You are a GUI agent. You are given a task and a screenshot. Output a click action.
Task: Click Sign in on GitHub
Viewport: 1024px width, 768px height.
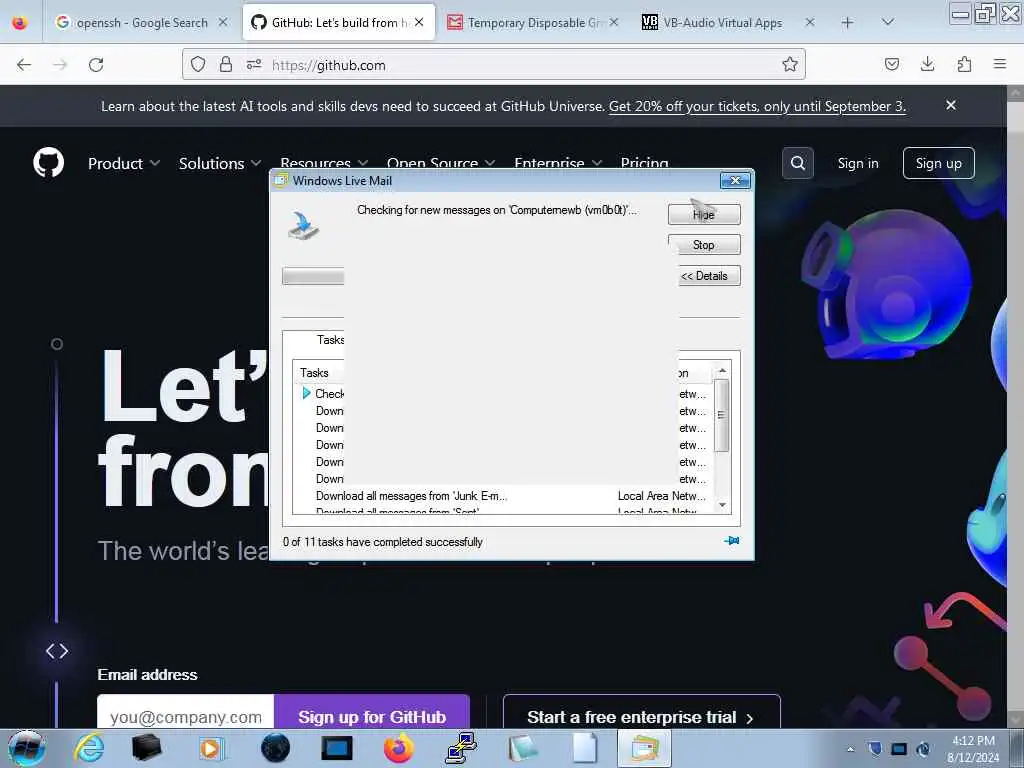tap(858, 163)
